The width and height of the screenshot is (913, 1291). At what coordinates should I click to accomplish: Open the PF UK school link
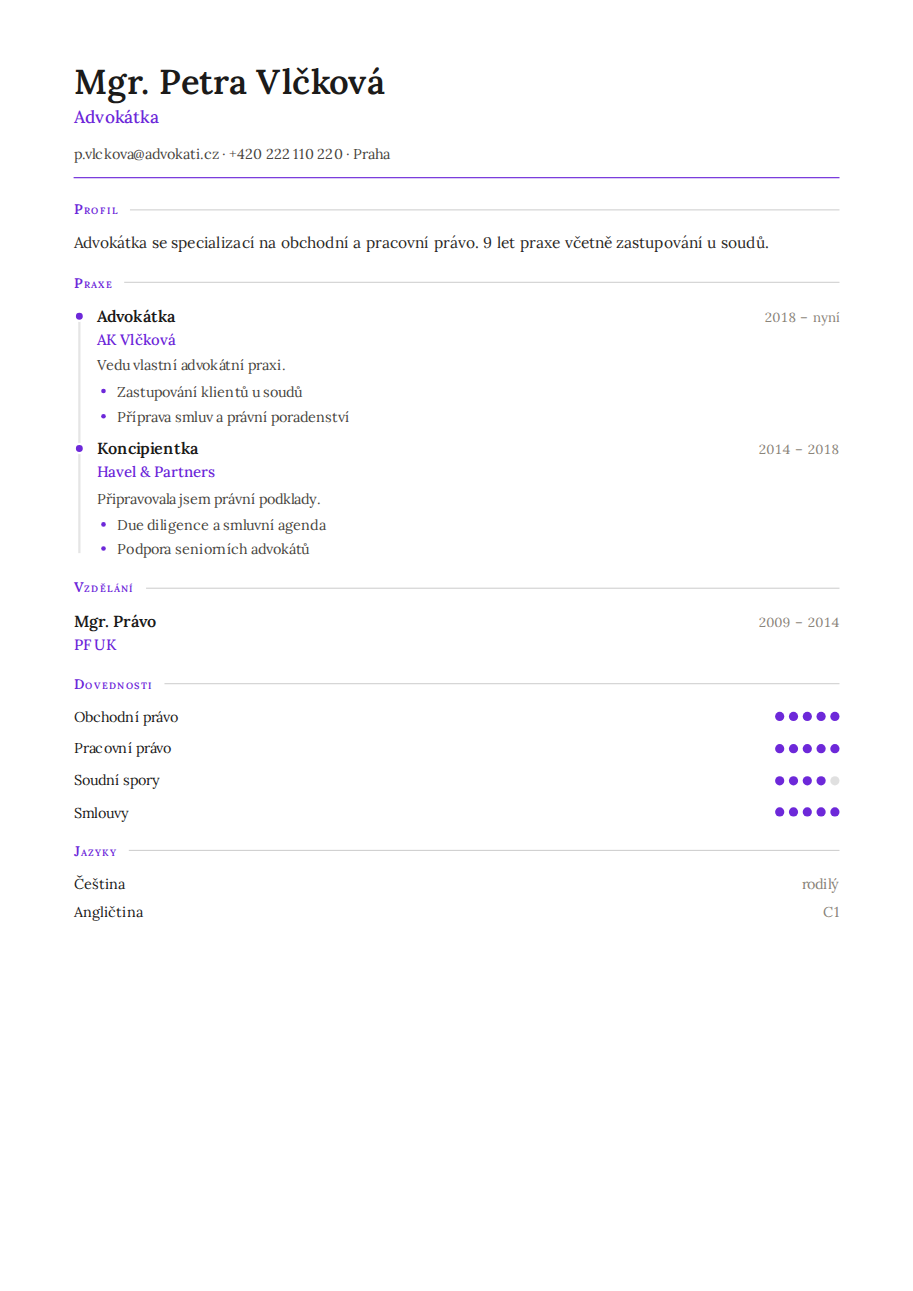click(x=95, y=645)
